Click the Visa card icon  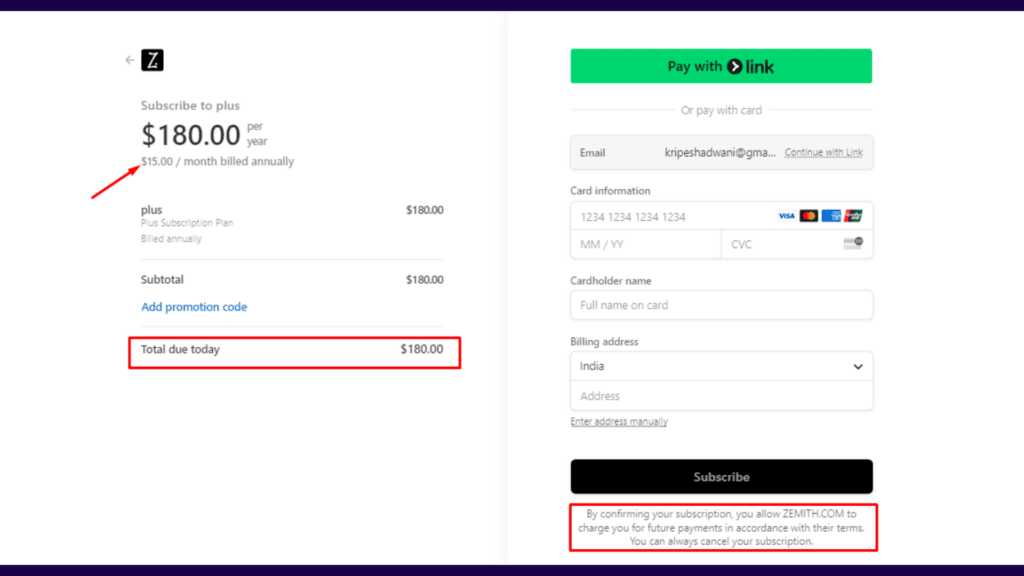point(786,216)
